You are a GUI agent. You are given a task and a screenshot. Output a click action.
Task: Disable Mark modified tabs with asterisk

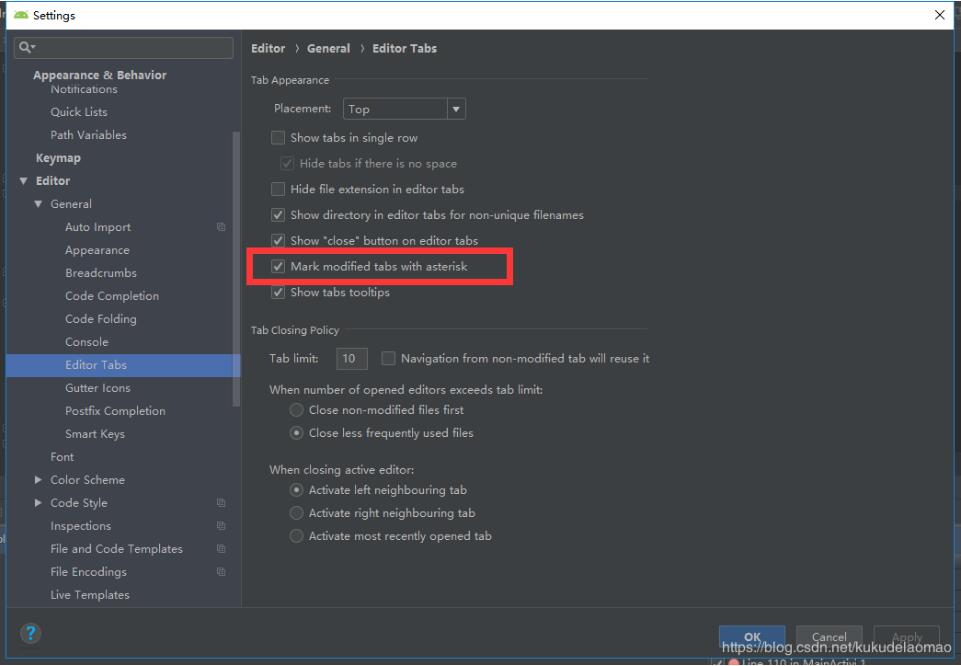(x=278, y=266)
